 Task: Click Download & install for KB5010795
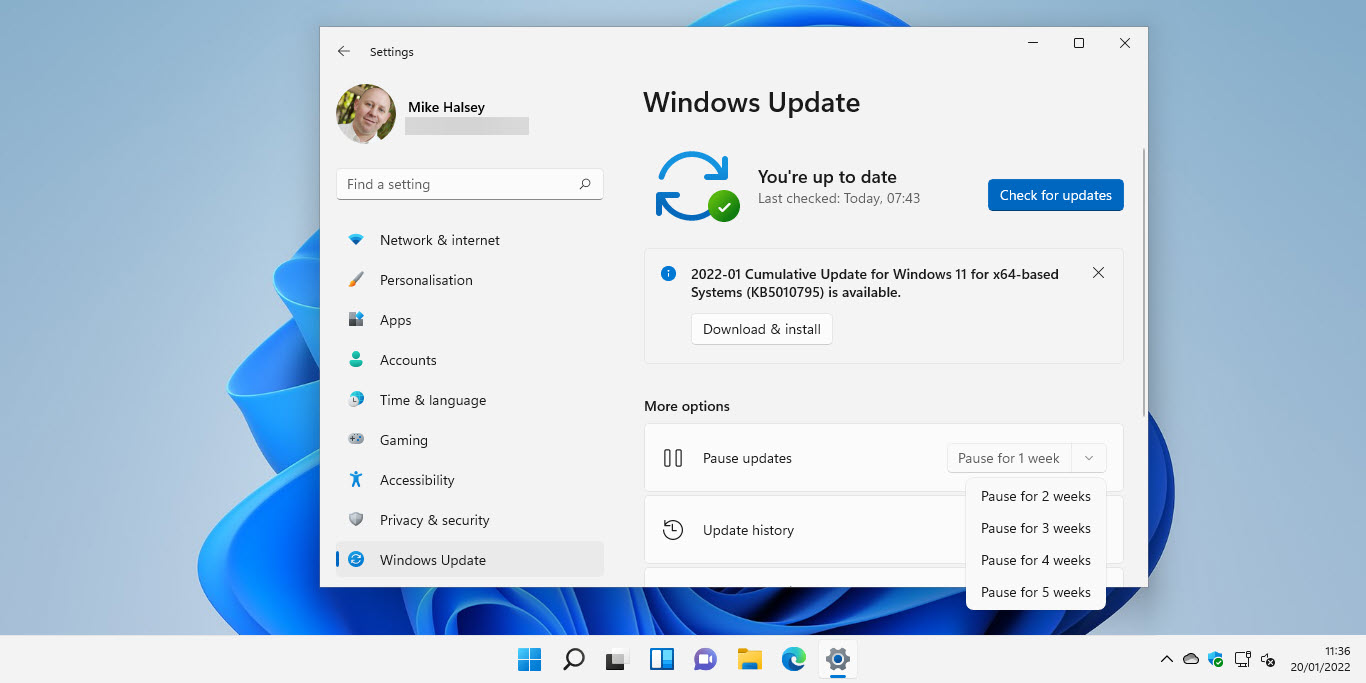(761, 328)
